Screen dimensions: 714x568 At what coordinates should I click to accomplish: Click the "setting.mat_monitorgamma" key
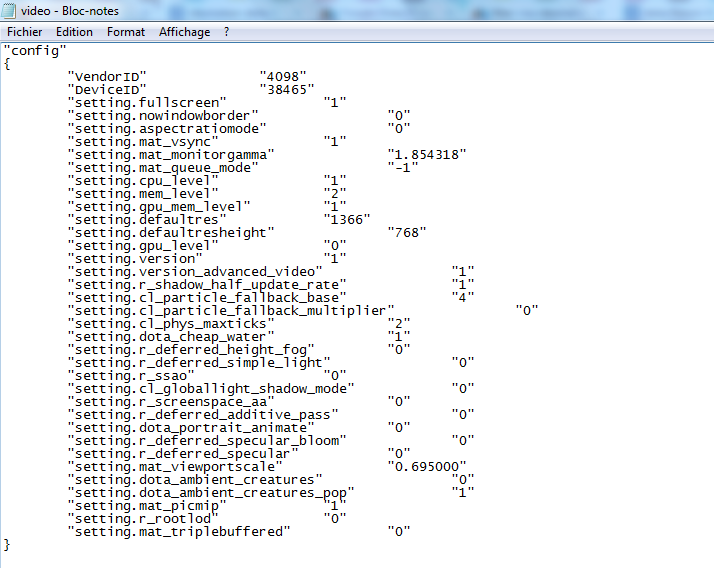pyautogui.click(x=171, y=155)
